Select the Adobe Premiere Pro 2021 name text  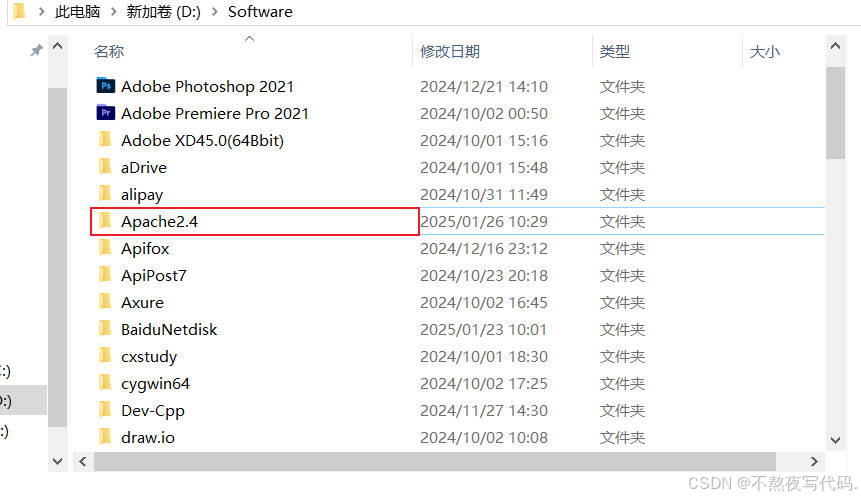pyautogui.click(x=215, y=113)
